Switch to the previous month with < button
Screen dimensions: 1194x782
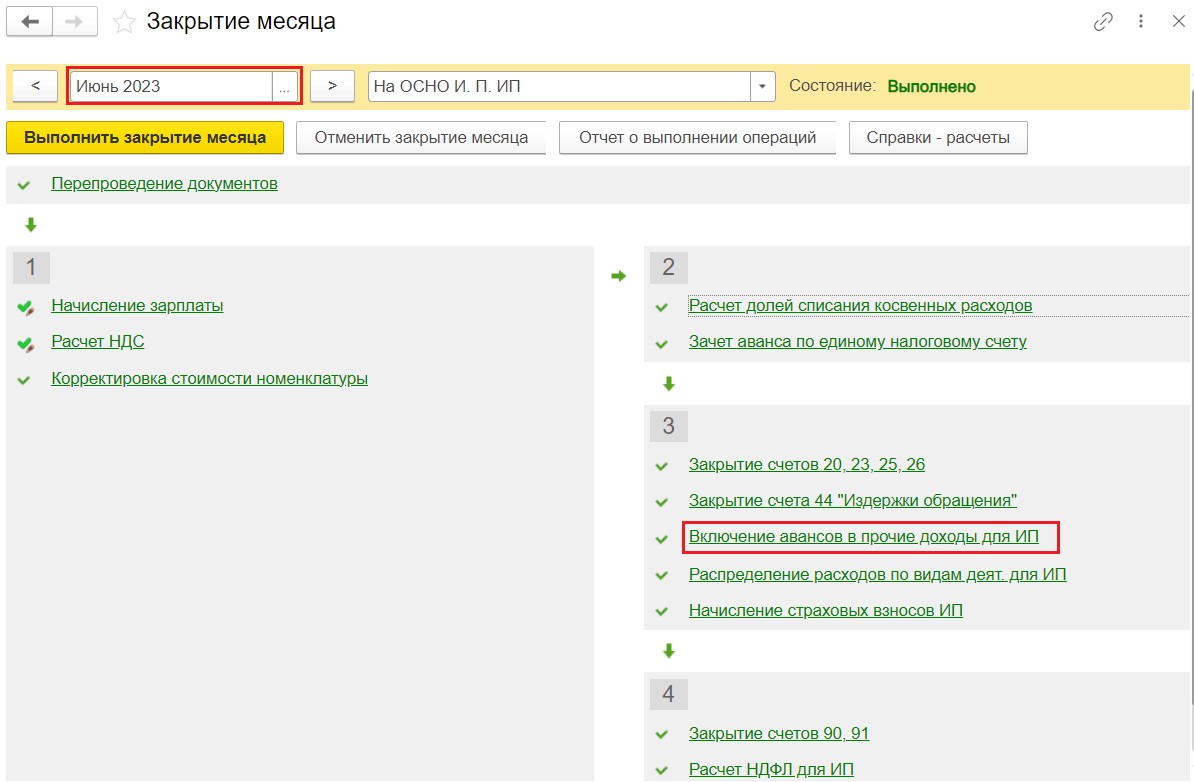[x=35, y=86]
